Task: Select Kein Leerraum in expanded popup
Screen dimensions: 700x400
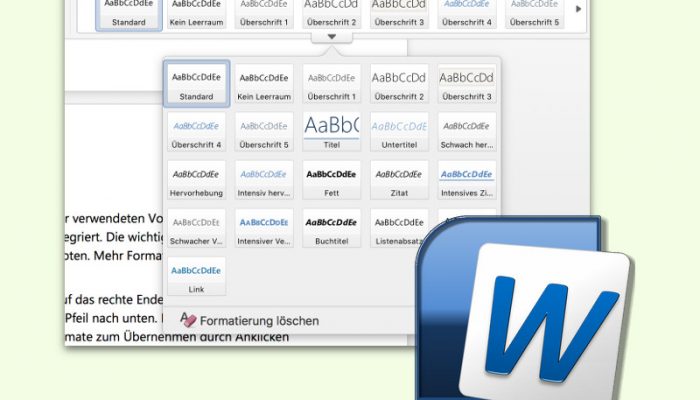Action: click(264, 84)
